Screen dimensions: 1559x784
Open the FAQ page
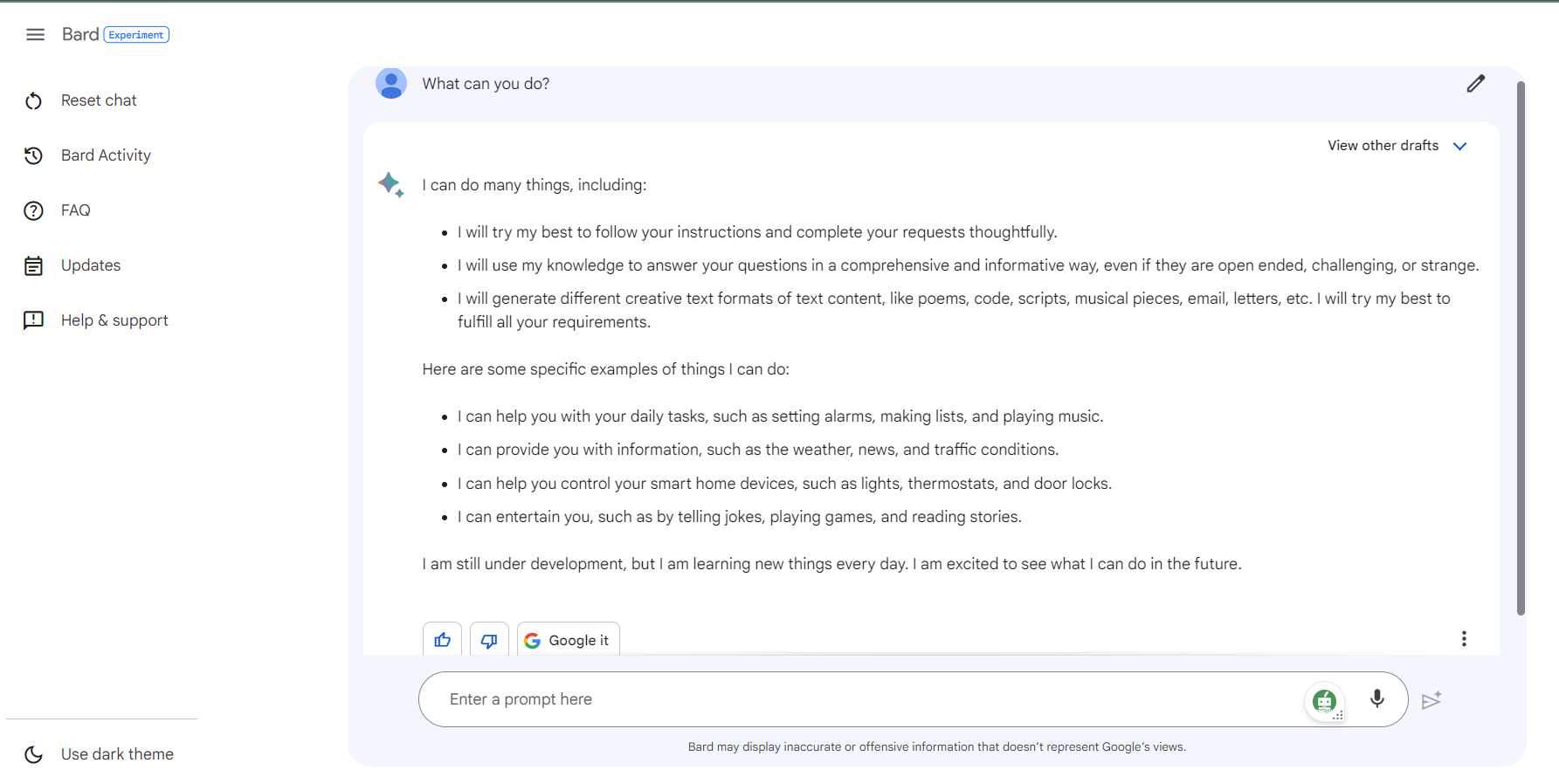point(75,210)
